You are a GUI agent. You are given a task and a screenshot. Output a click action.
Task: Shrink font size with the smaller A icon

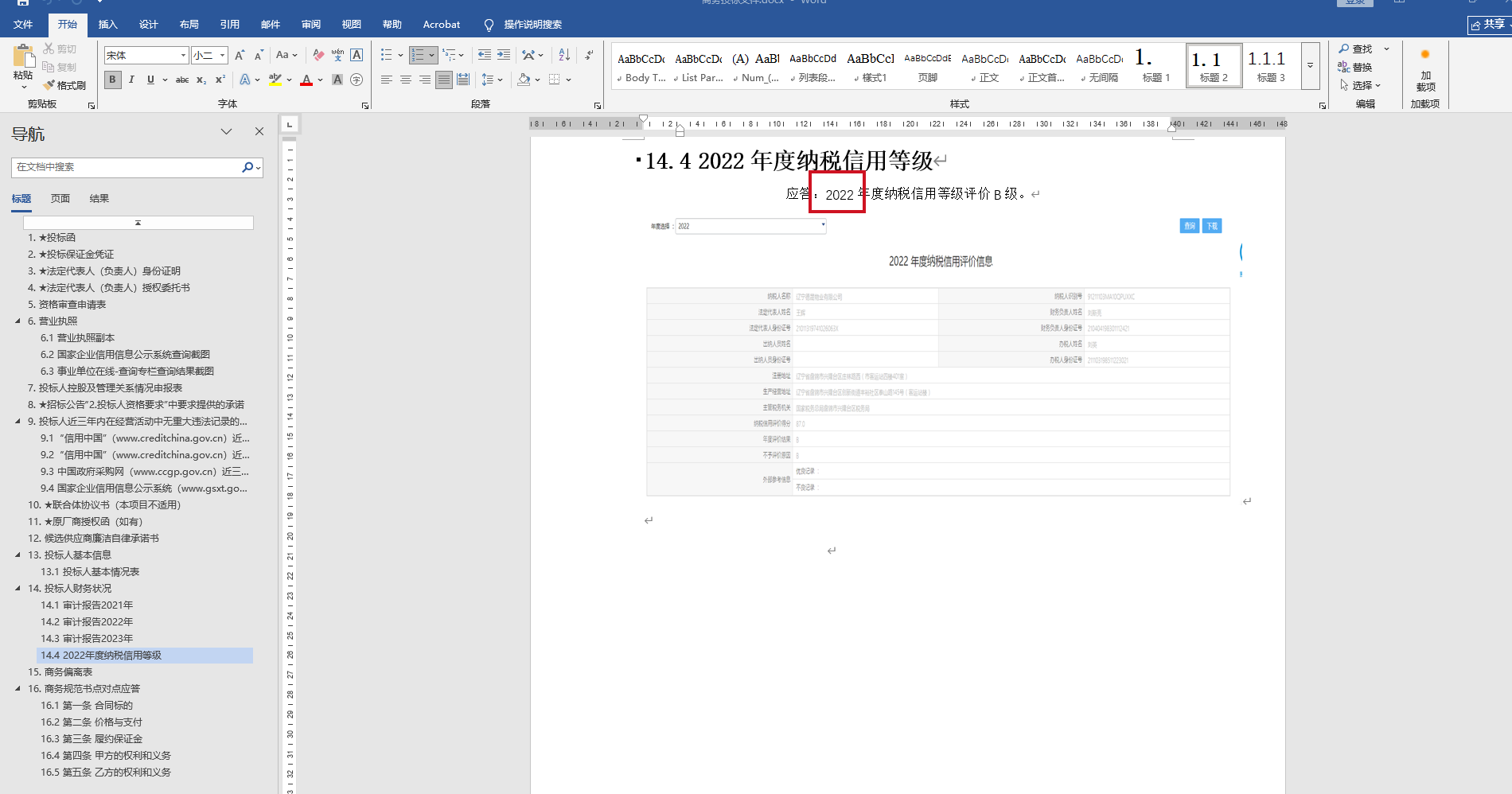point(259,55)
